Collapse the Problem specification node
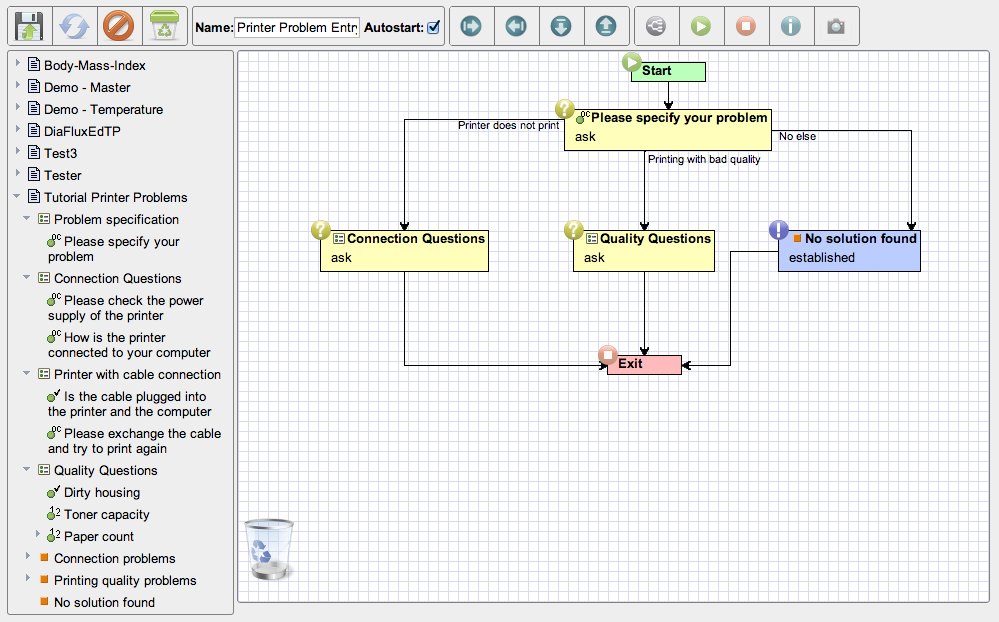999x622 pixels. [x=27, y=218]
